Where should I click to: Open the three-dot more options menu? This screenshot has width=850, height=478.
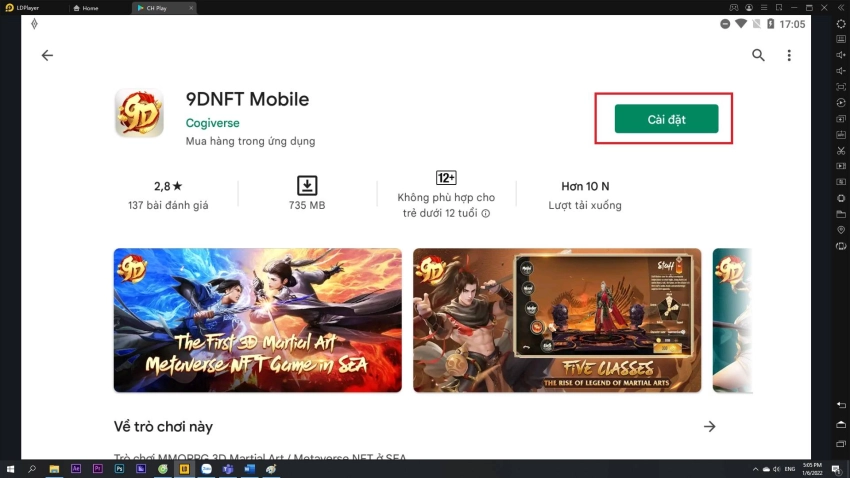pyautogui.click(x=789, y=55)
